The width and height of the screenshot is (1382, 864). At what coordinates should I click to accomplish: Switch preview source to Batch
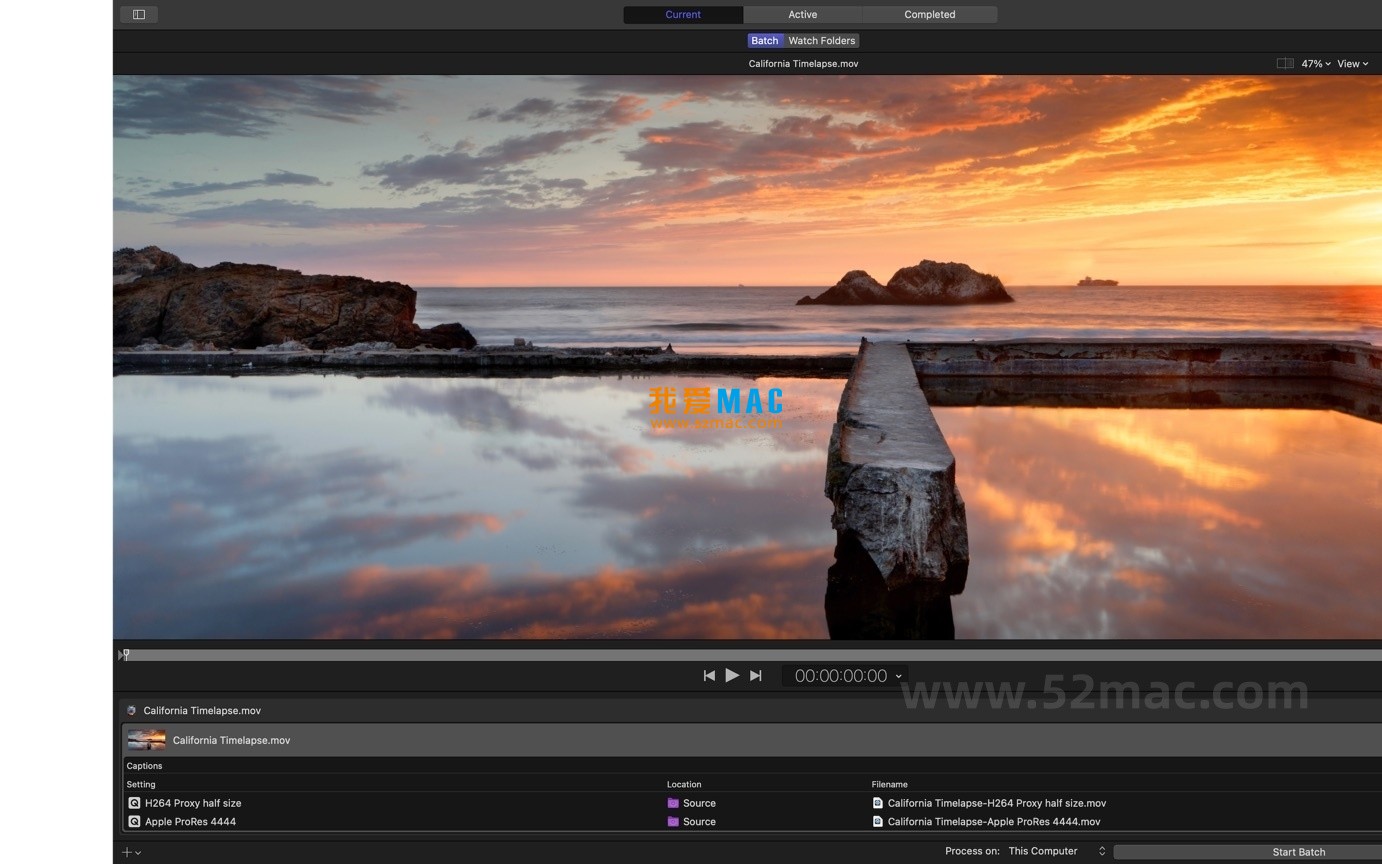(x=764, y=40)
